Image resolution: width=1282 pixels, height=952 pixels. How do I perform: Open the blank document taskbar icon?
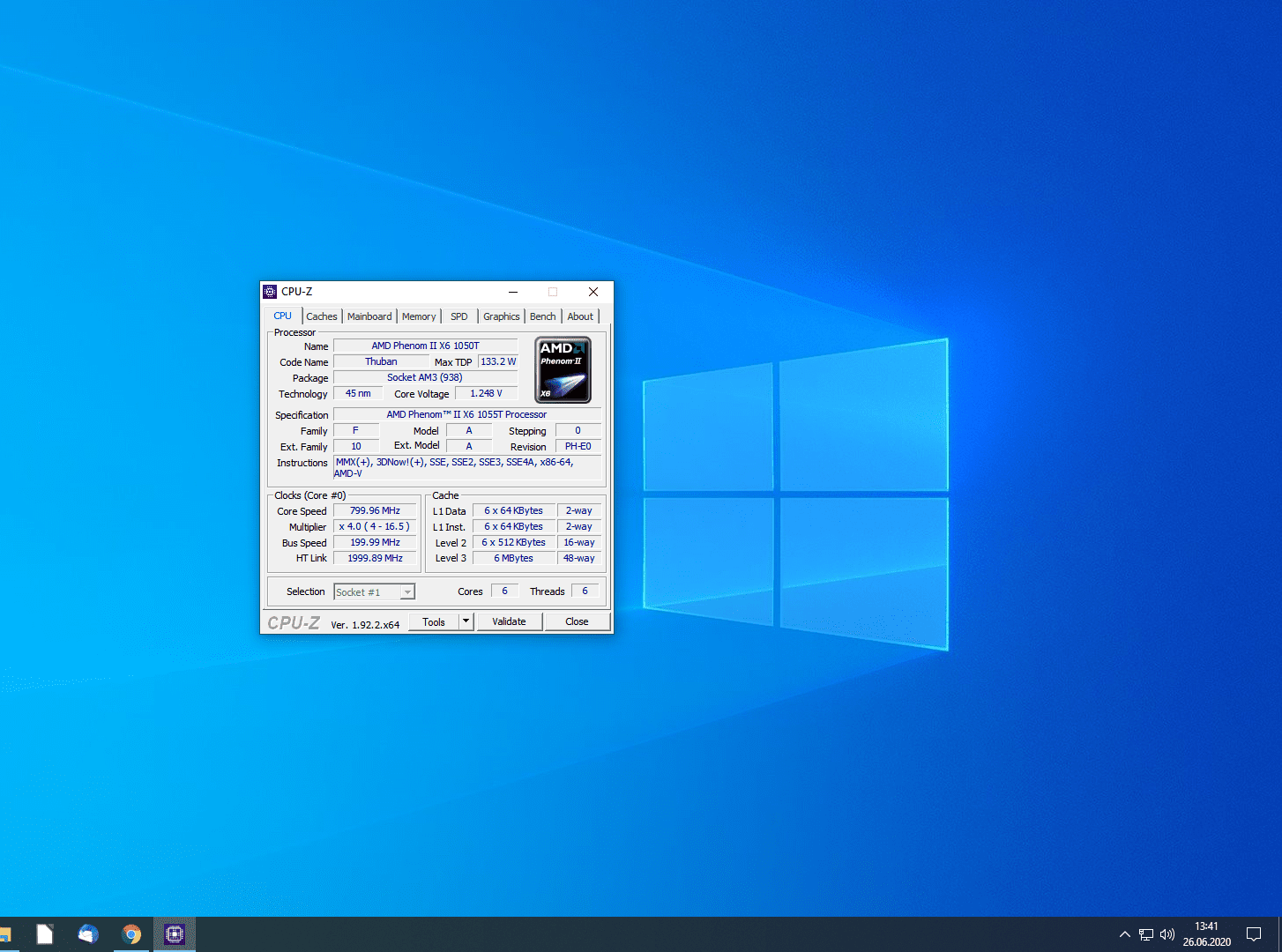click(45, 934)
